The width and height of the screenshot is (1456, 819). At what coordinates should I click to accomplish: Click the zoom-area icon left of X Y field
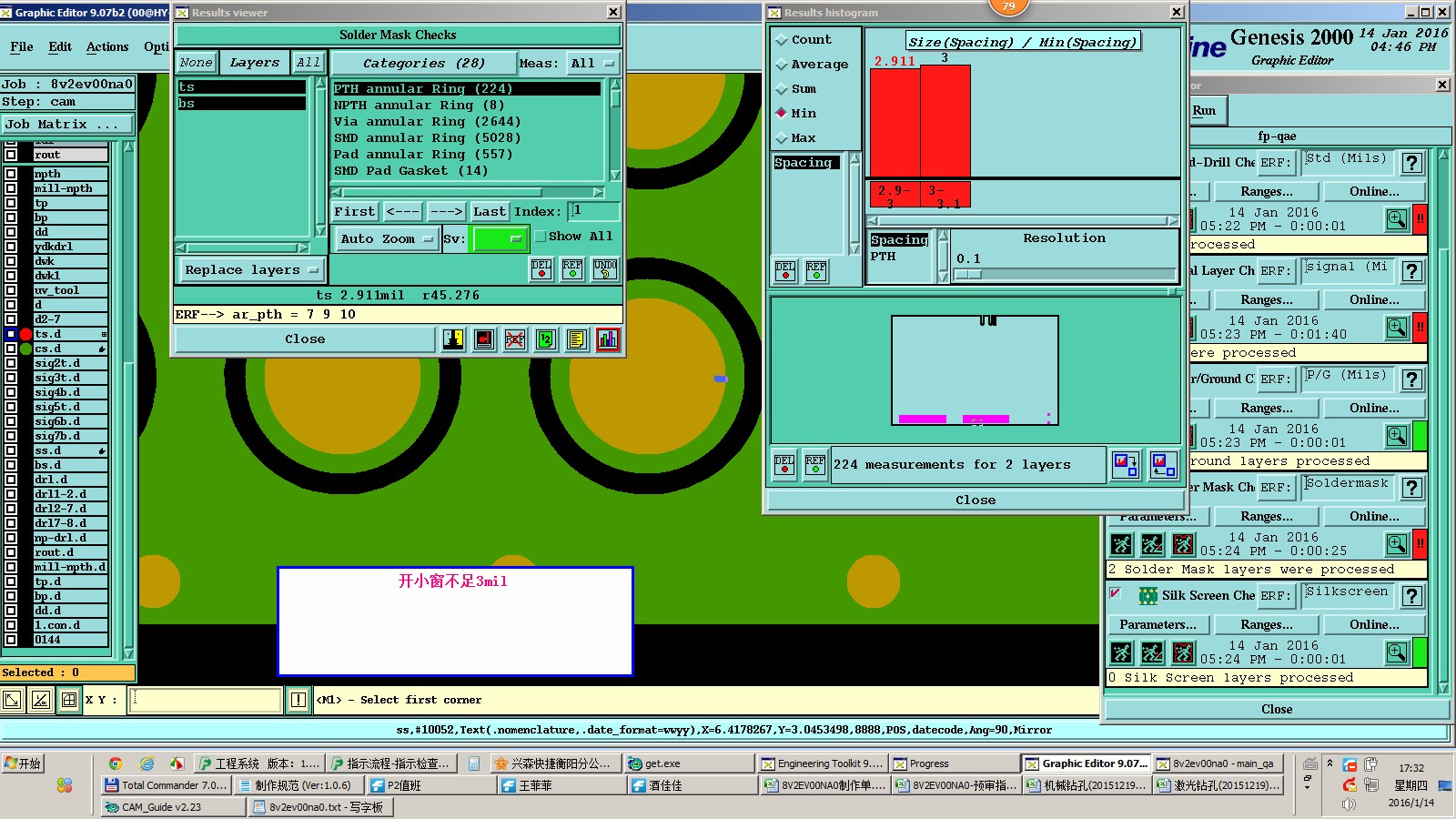point(12,700)
